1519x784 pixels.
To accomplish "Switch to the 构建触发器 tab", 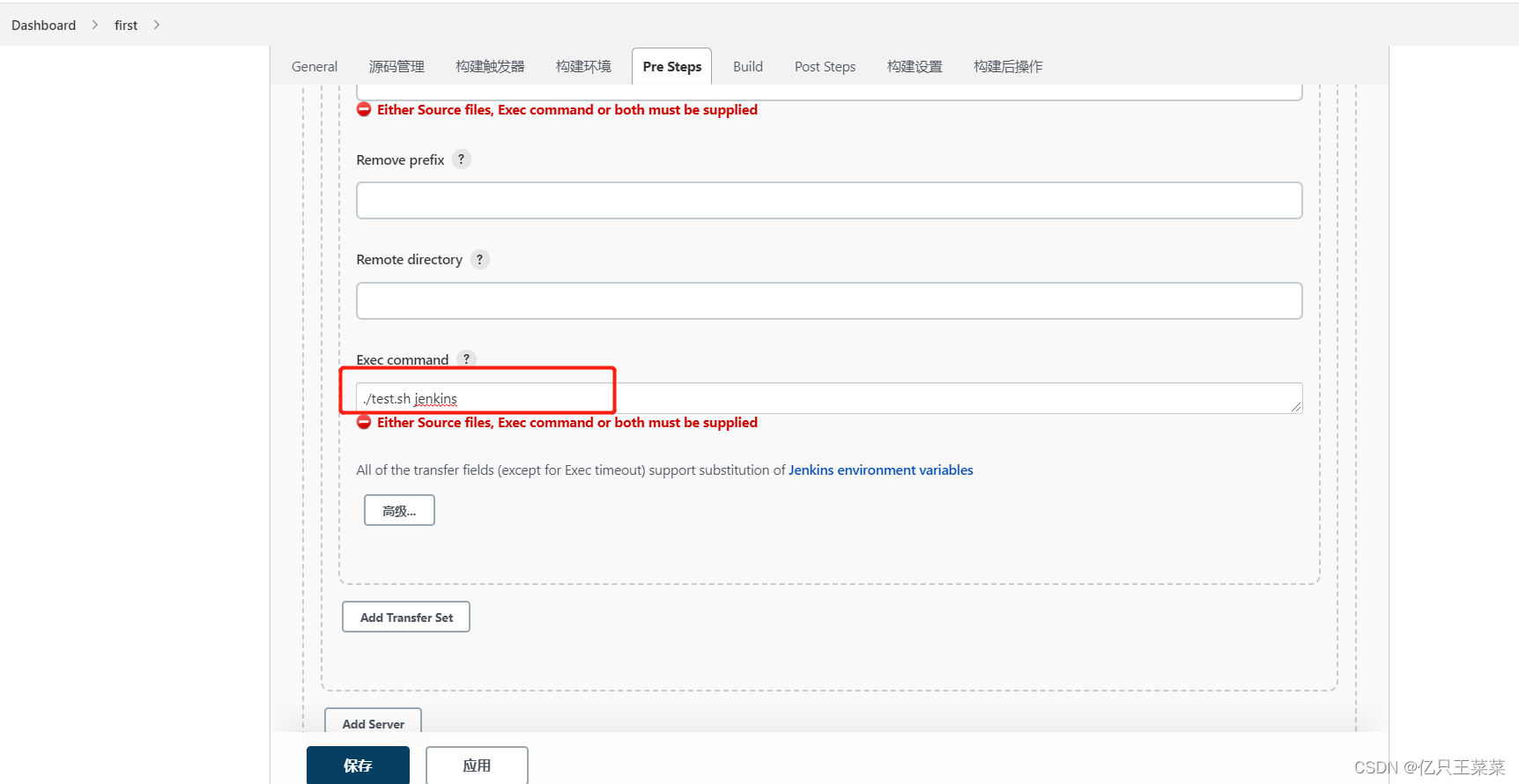I will pyautogui.click(x=490, y=67).
